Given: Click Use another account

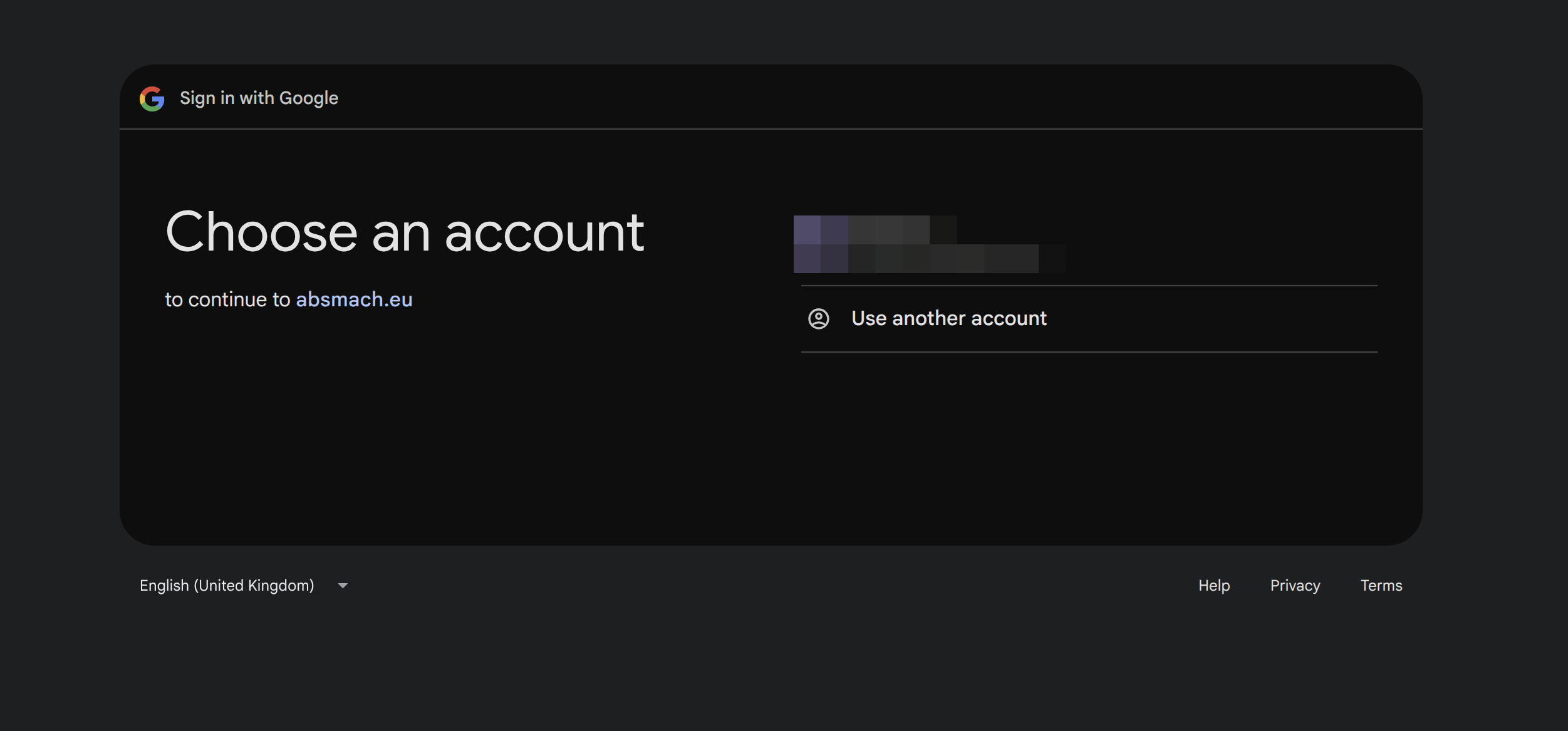Looking at the screenshot, I should pos(948,318).
